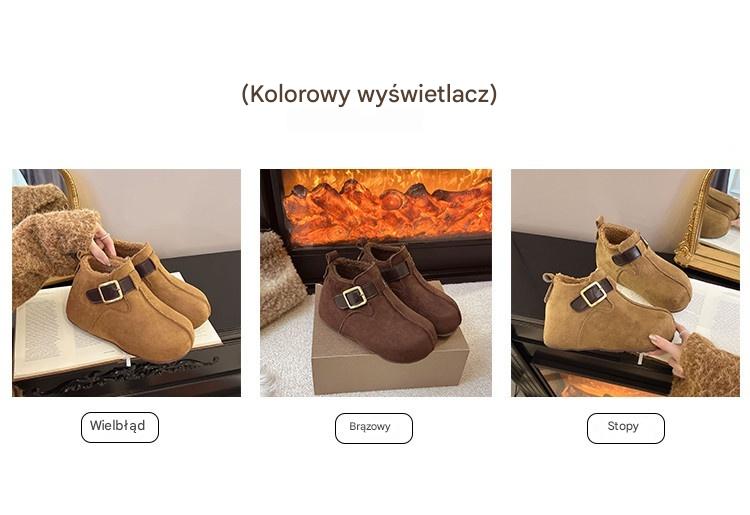Open the tan shoes photo with mirror

(625, 283)
